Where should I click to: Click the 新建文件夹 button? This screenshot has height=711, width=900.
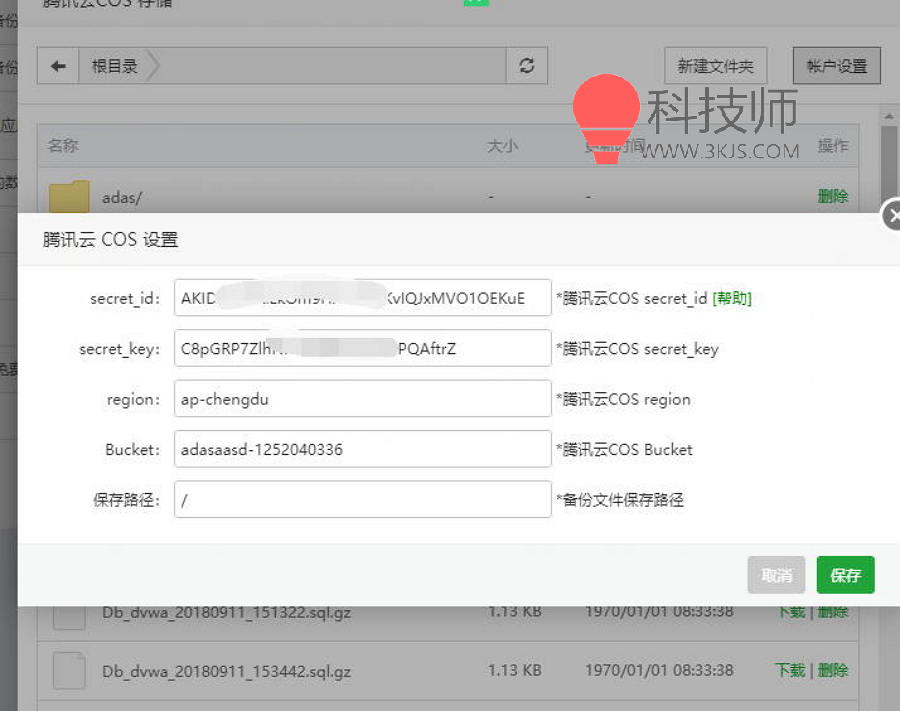pos(716,66)
